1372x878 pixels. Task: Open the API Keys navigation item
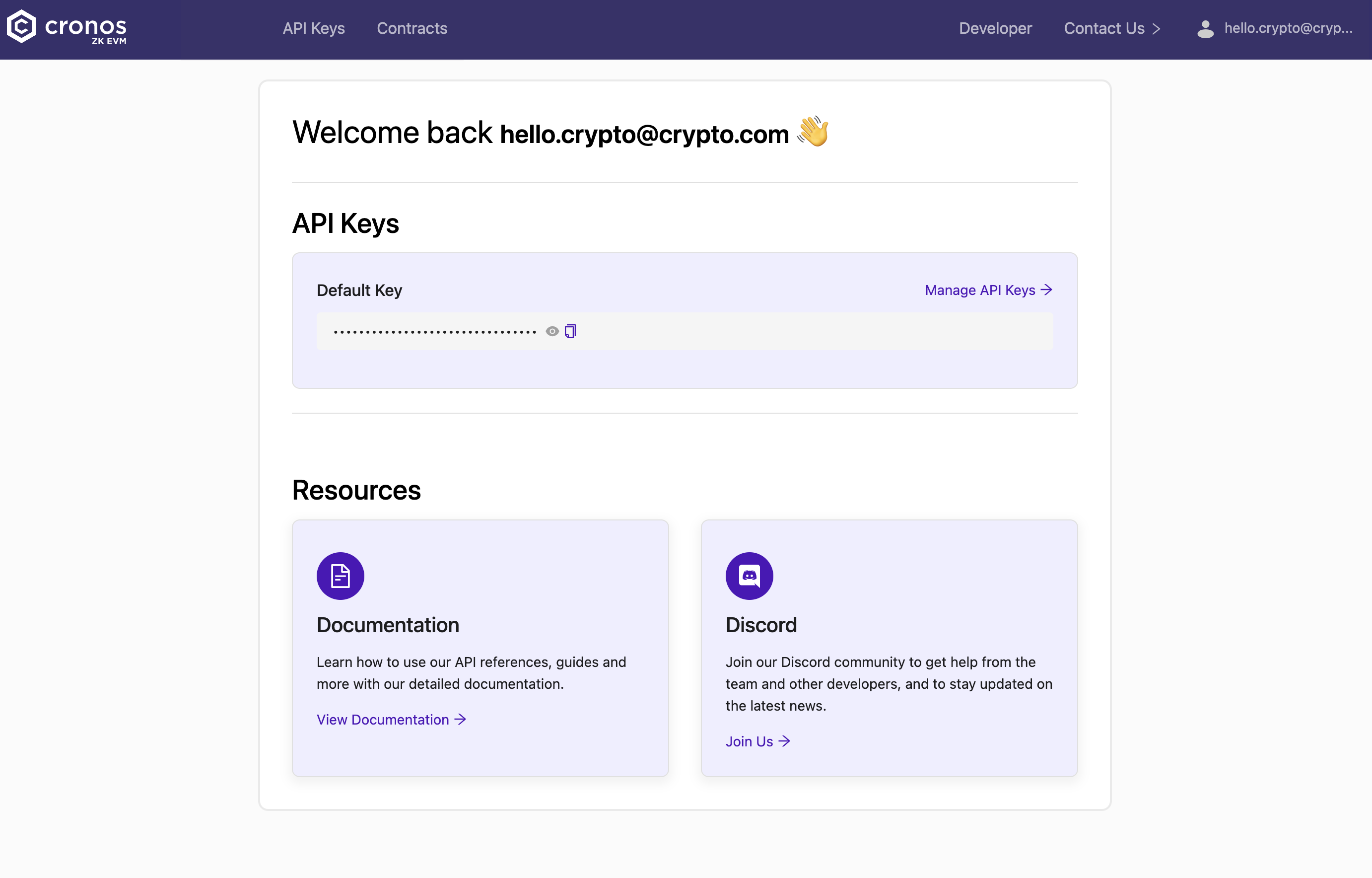(313, 28)
